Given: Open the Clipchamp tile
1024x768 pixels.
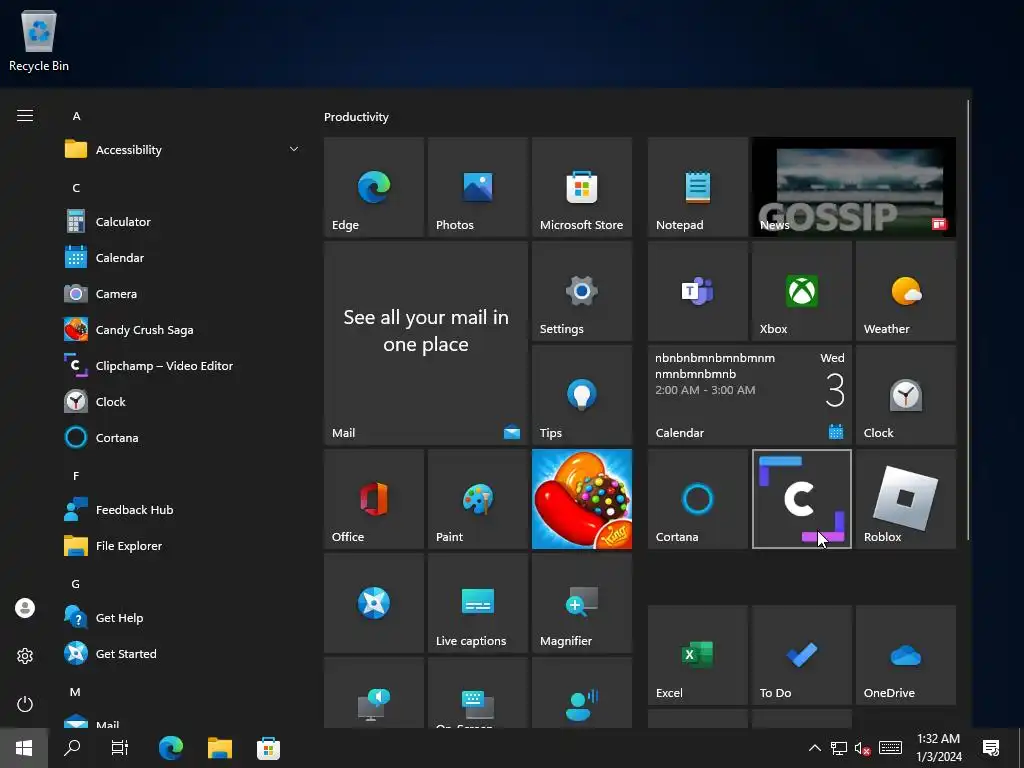Looking at the screenshot, I should pyautogui.click(x=801, y=499).
